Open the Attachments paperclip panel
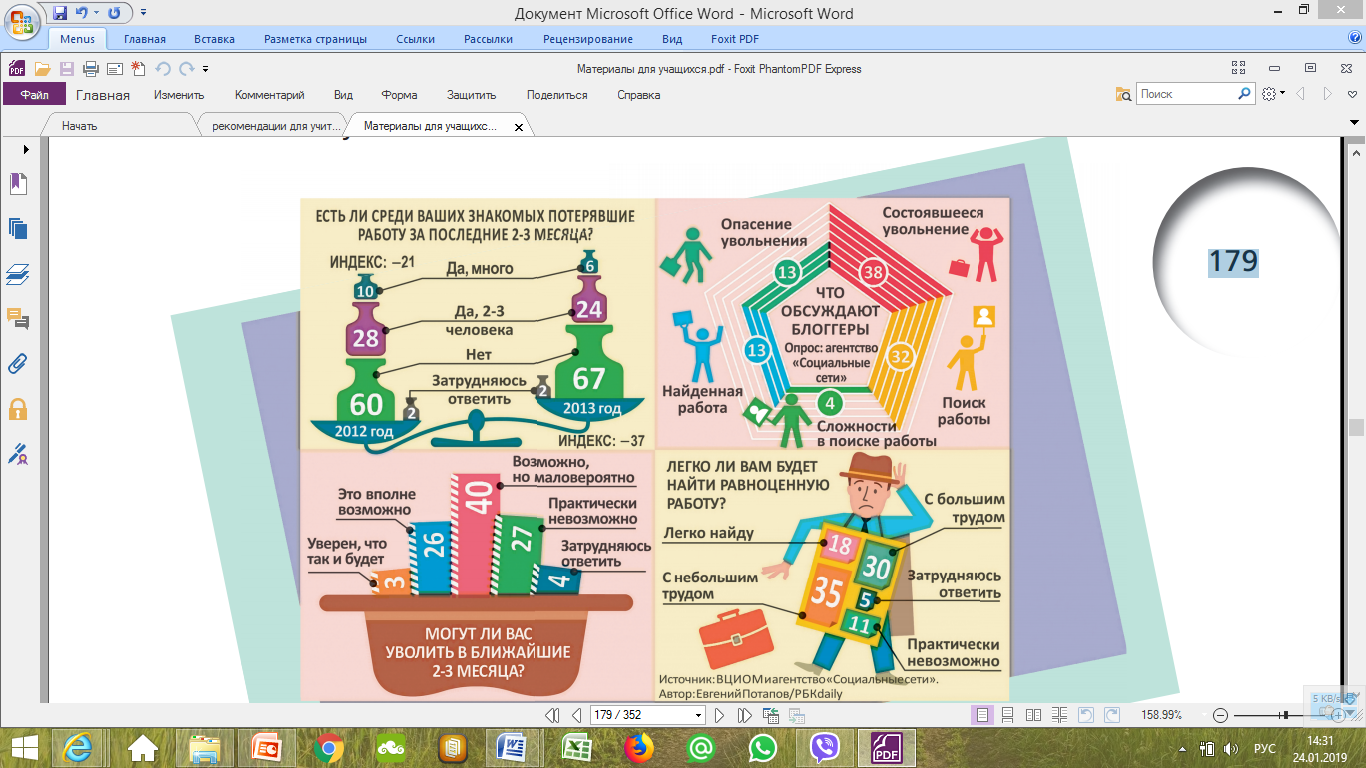 pos(18,363)
